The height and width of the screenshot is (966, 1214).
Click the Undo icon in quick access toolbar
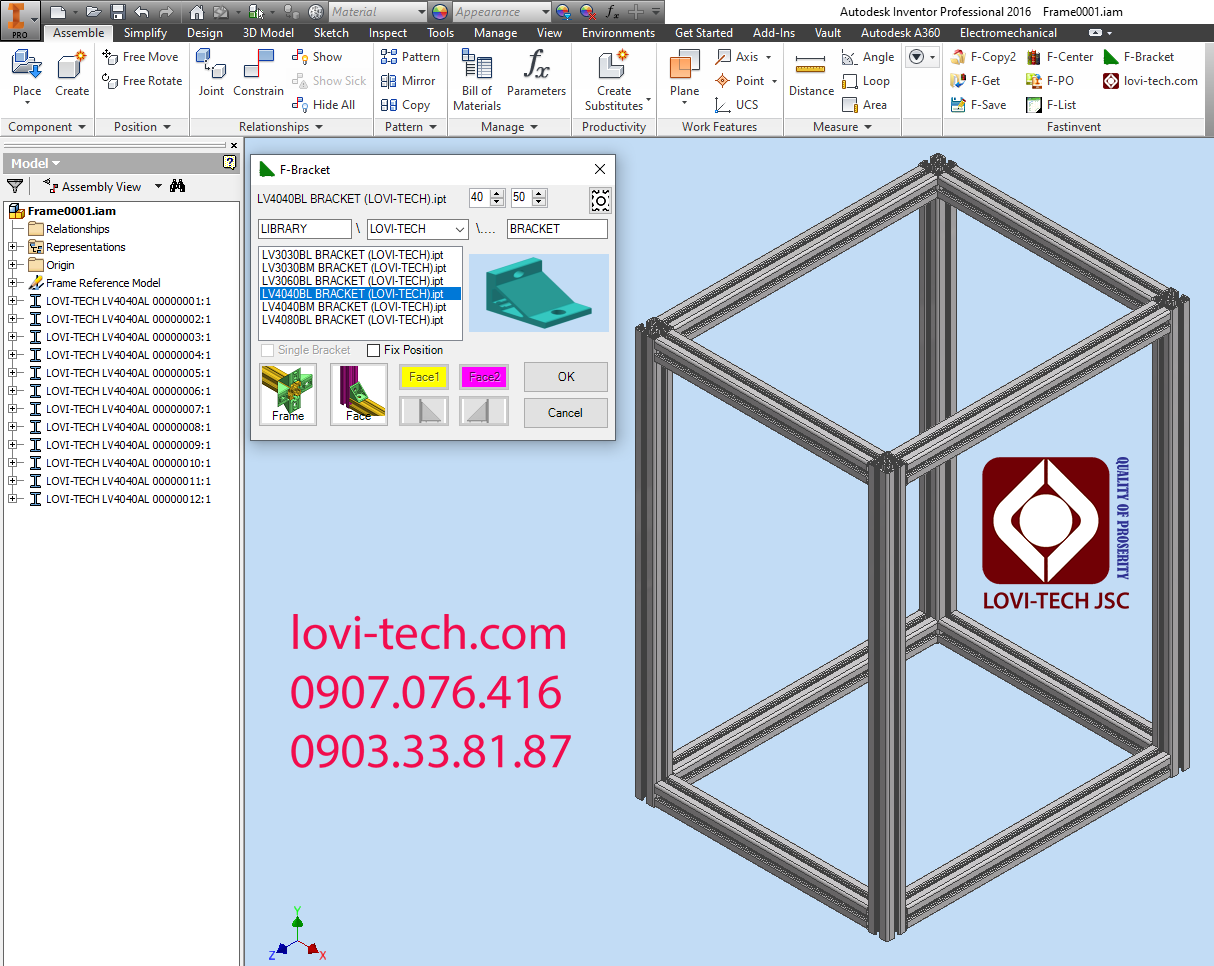click(141, 12)
